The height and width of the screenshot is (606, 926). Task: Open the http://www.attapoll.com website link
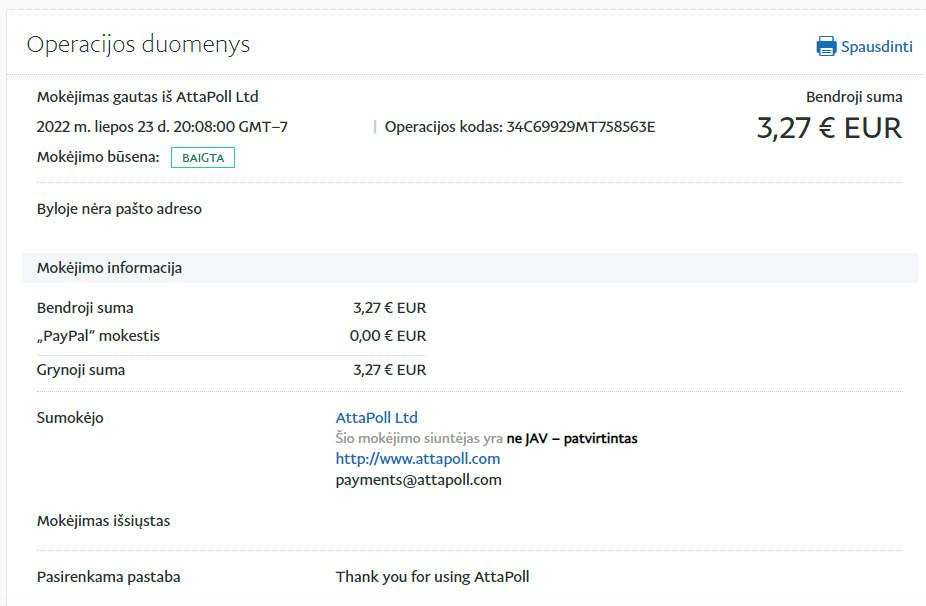click(418, 459)
